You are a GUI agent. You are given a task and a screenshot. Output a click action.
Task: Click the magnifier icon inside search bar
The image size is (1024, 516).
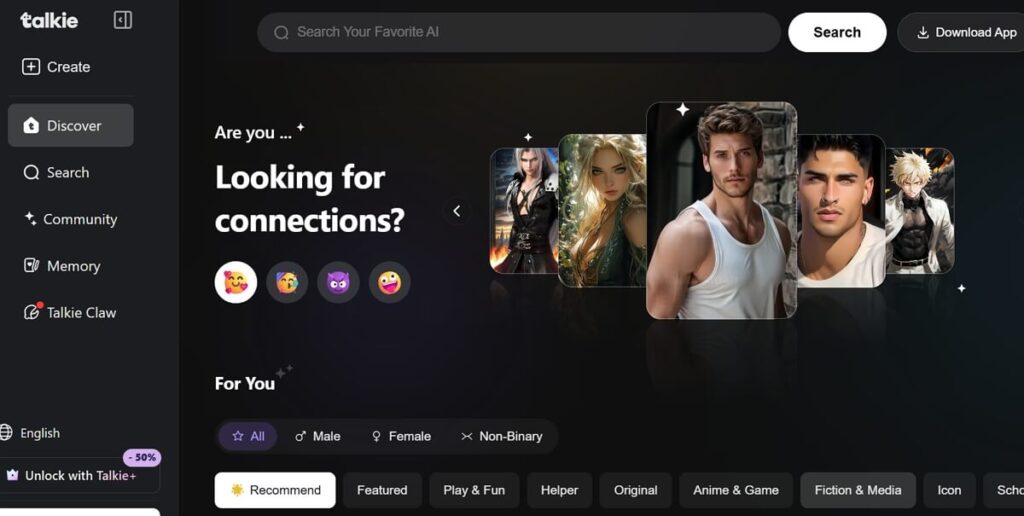(281, 32)
